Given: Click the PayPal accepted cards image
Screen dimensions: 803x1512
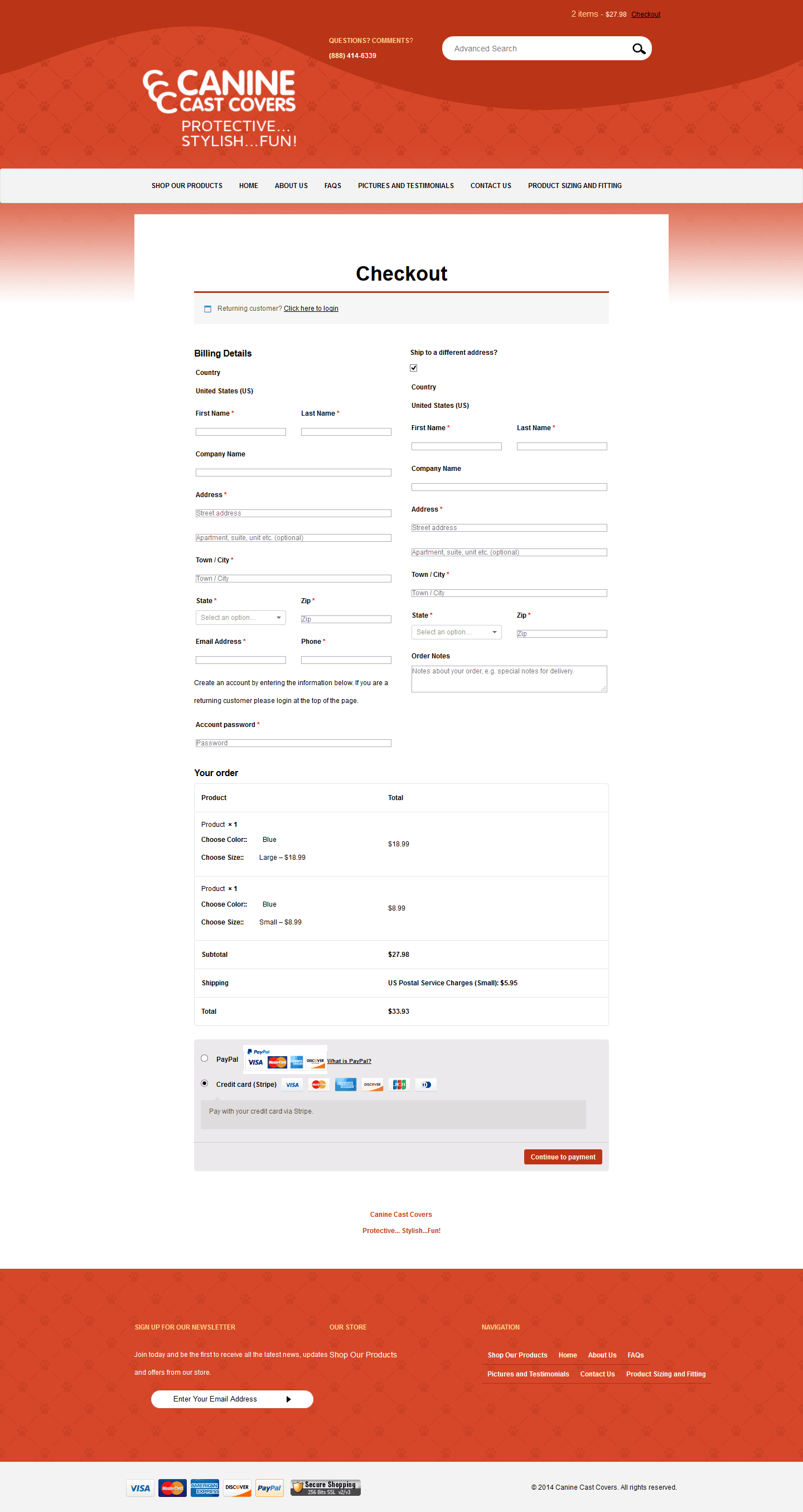Looking at the screenshot, I should coord(285,1059).
